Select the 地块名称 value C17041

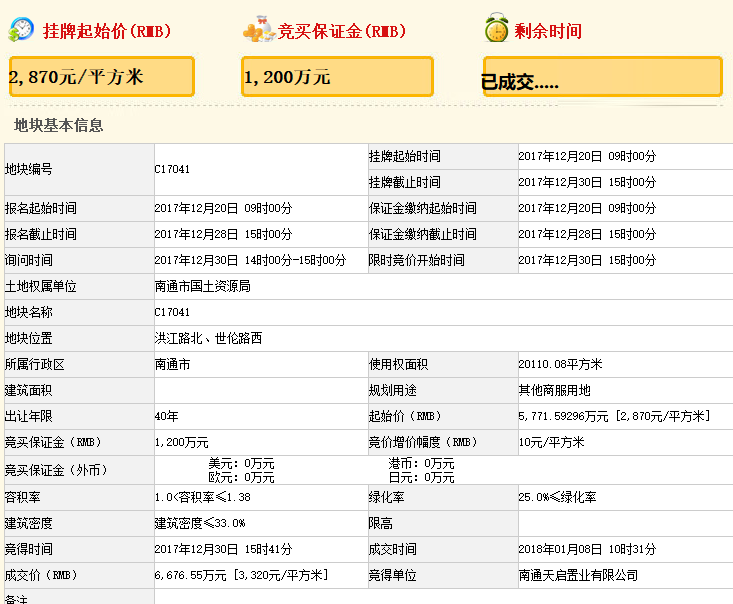point(172,312)
